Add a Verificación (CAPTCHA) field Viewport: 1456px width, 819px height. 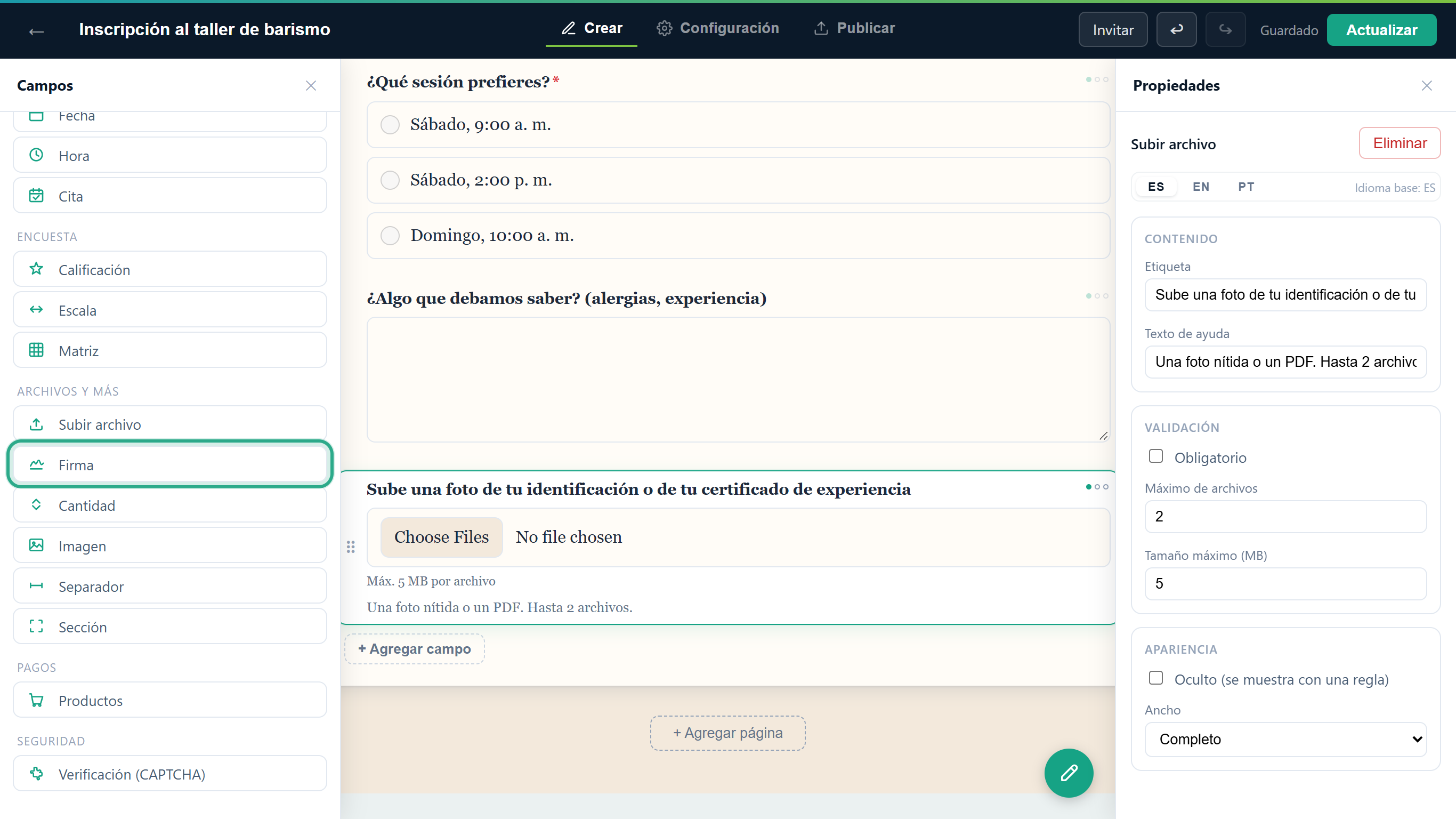(x=169, y=773)
